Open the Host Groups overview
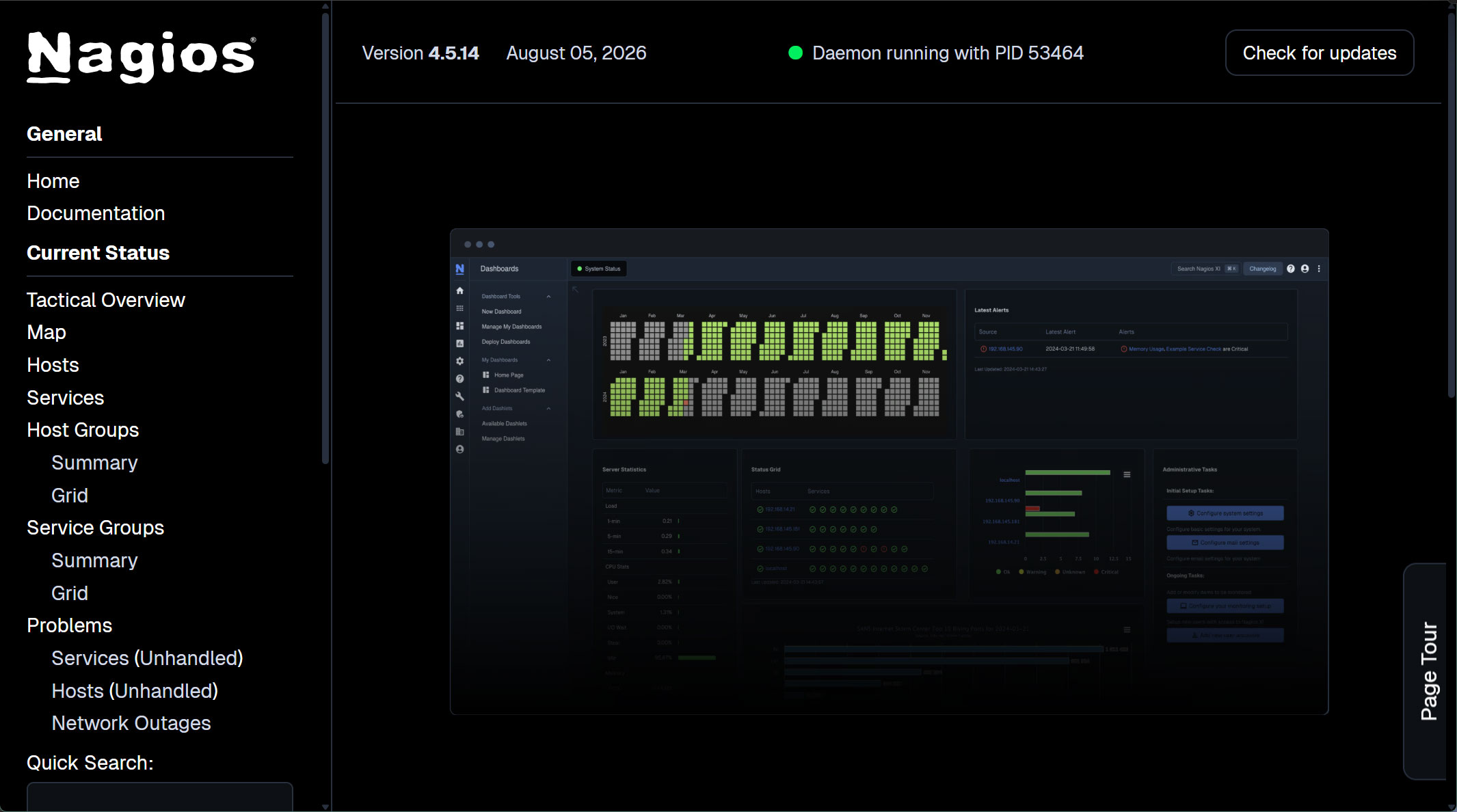The width and height of the screenshot is (1457, 812). pyautogui.click(x=83, y=430)
